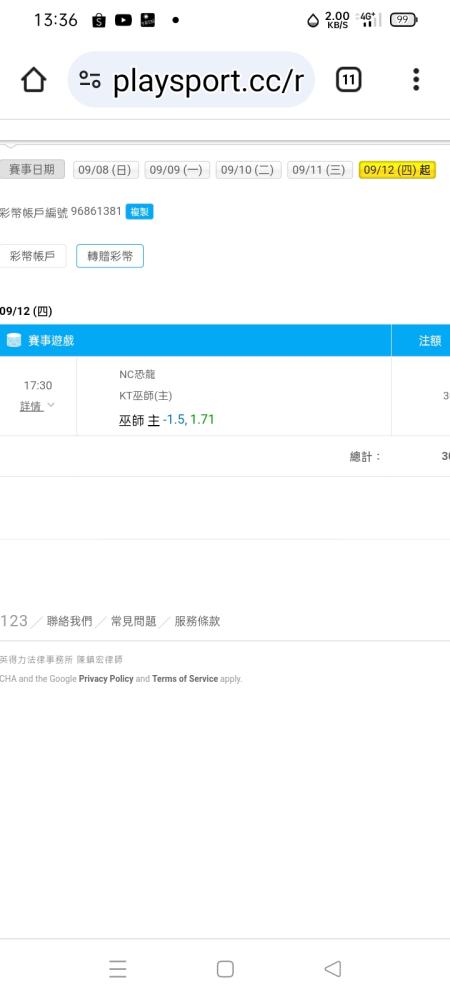
Task: Click the 賽事遊戲 header coin icon
Action: click(x=13, y=341)
